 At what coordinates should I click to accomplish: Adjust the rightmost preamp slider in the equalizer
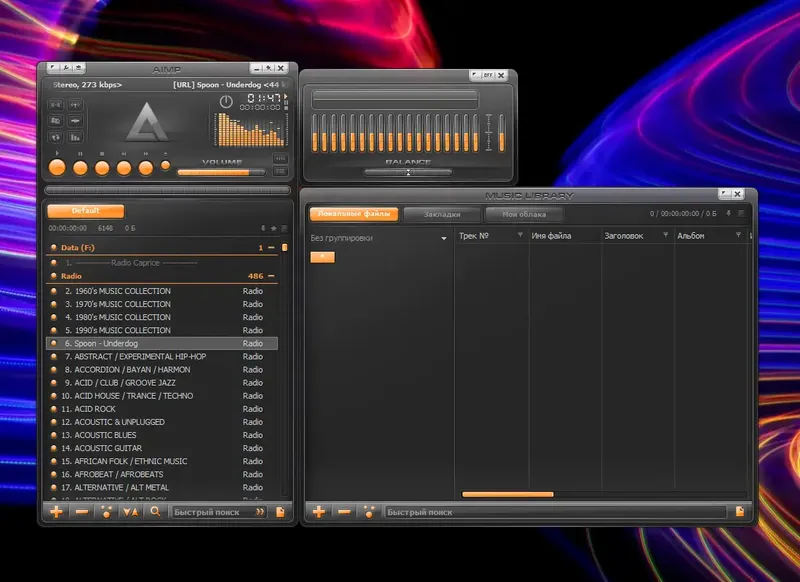pyautogui.click(x=502, y=133)
